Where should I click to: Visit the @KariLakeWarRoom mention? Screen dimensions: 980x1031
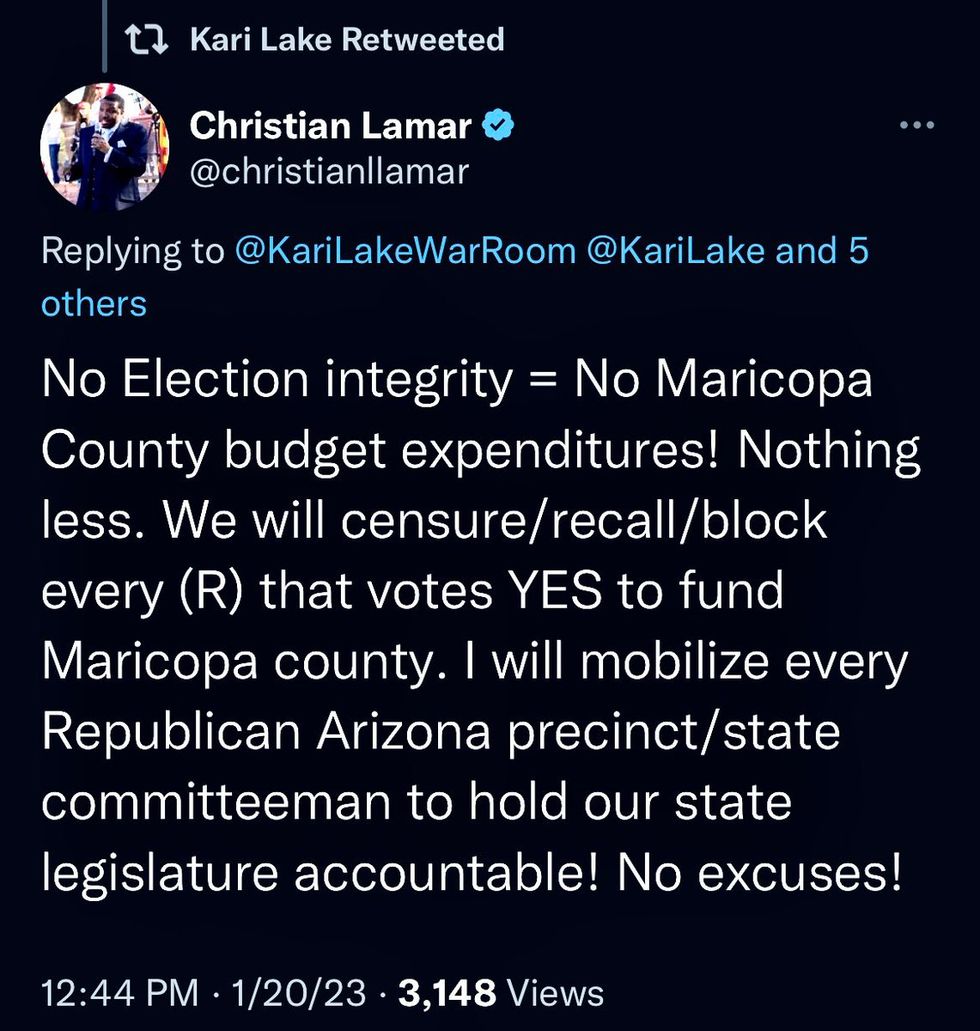(x=405, y=251)
